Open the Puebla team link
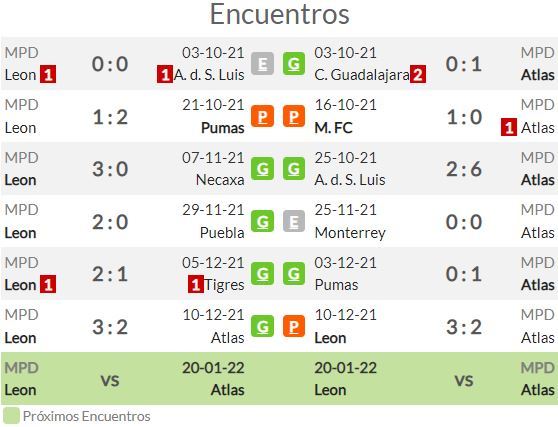The height and width of the screenshot is (427, 558). point(222,233)
